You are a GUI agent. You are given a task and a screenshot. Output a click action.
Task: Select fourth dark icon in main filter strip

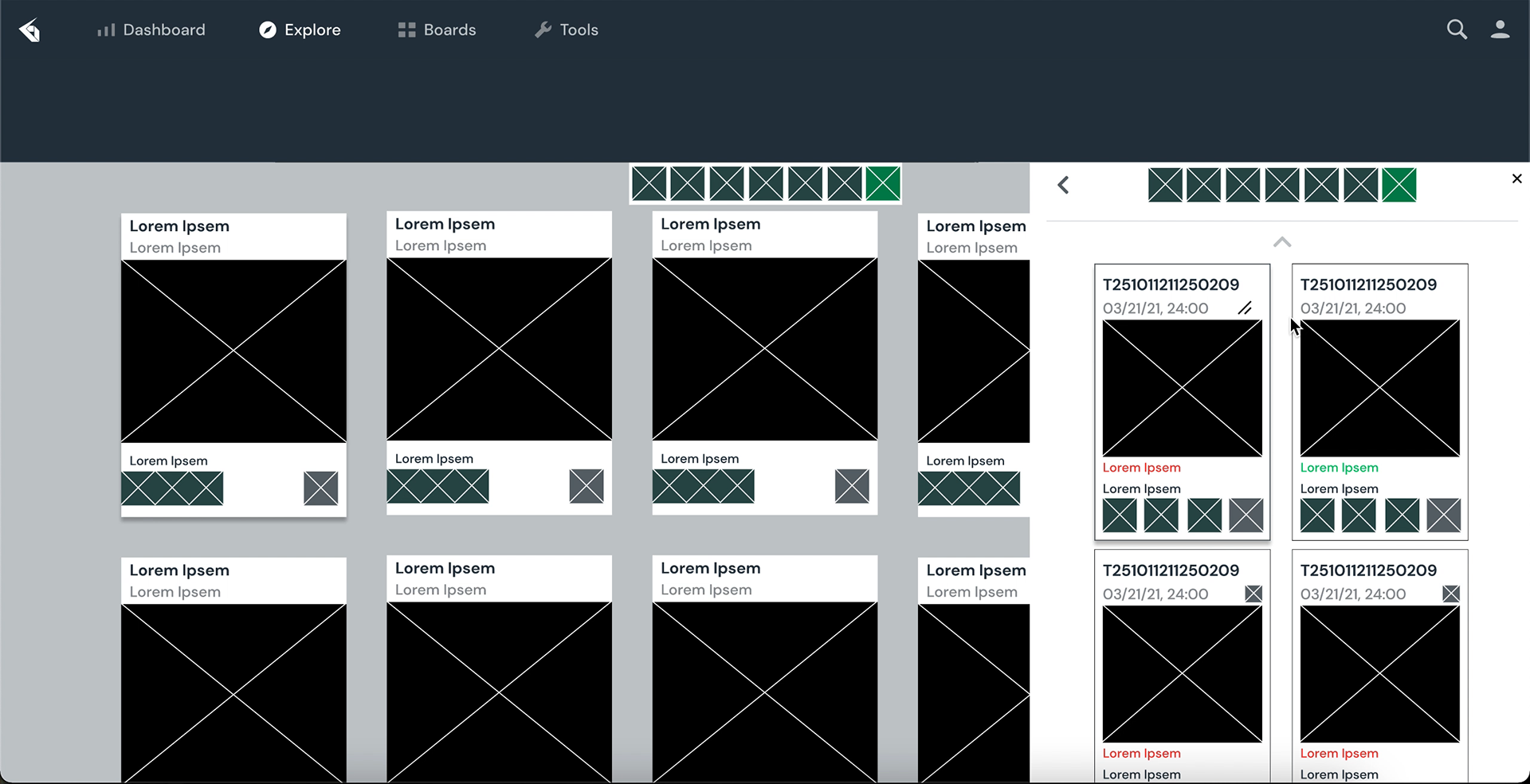coord(766,184)
